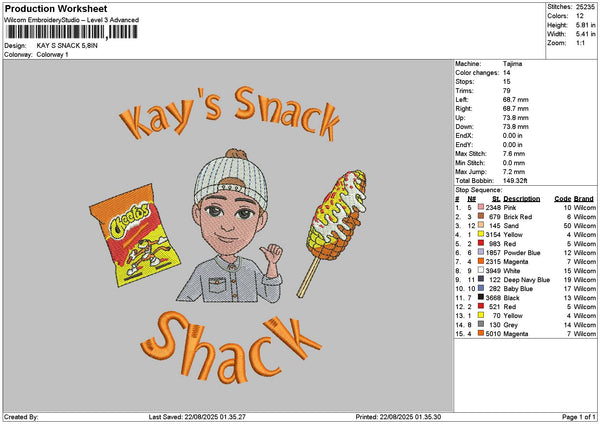Select the Brick Red 679 swatch
Screen dimensions: 600x424
click(481, 217)
